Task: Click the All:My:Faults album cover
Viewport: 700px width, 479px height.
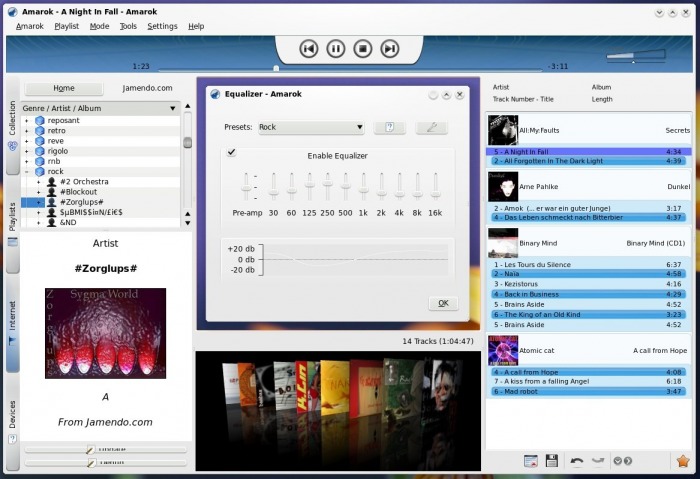Action: (x=503, y=130)
